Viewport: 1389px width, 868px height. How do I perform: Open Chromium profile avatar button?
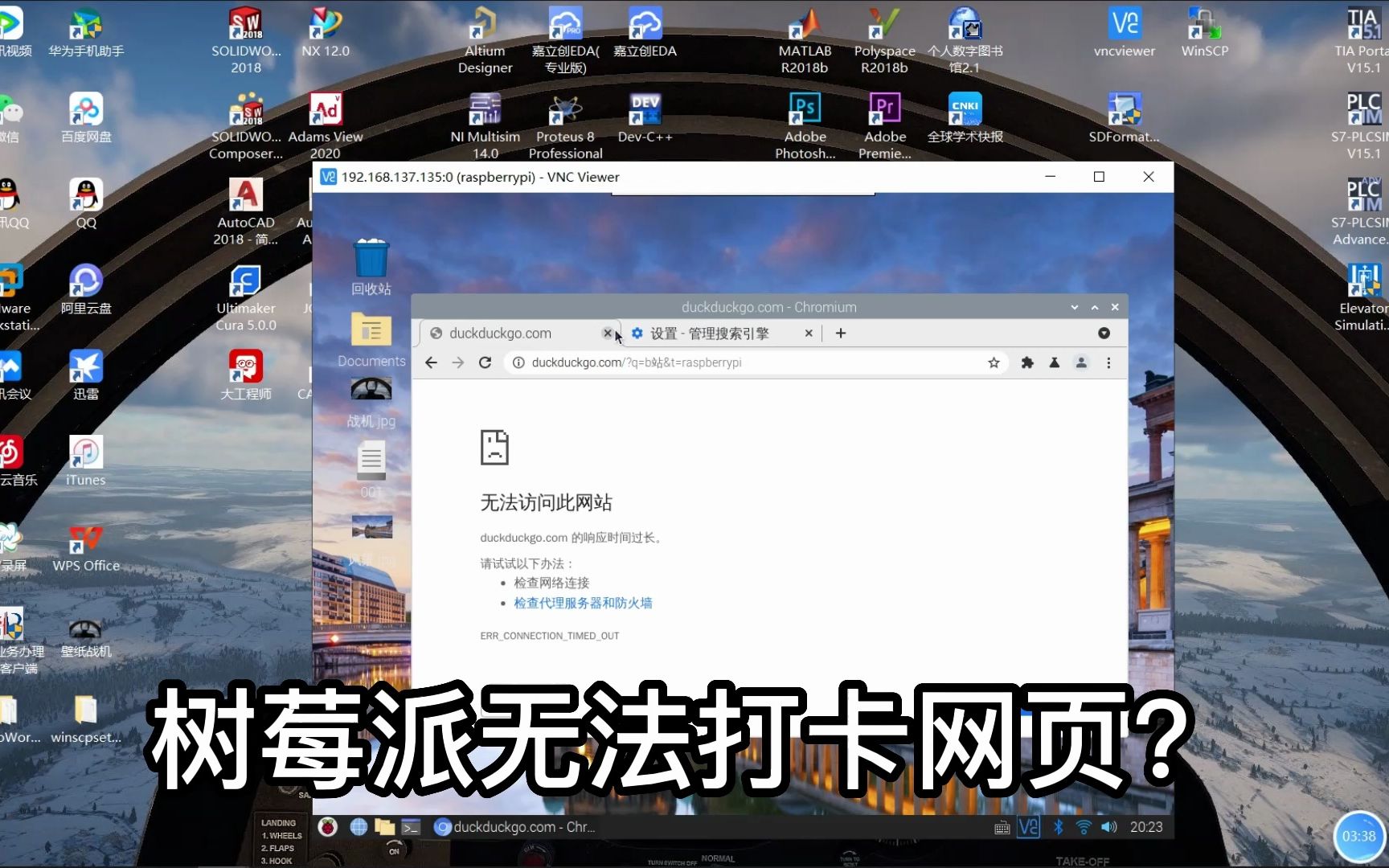(1081, 362)
